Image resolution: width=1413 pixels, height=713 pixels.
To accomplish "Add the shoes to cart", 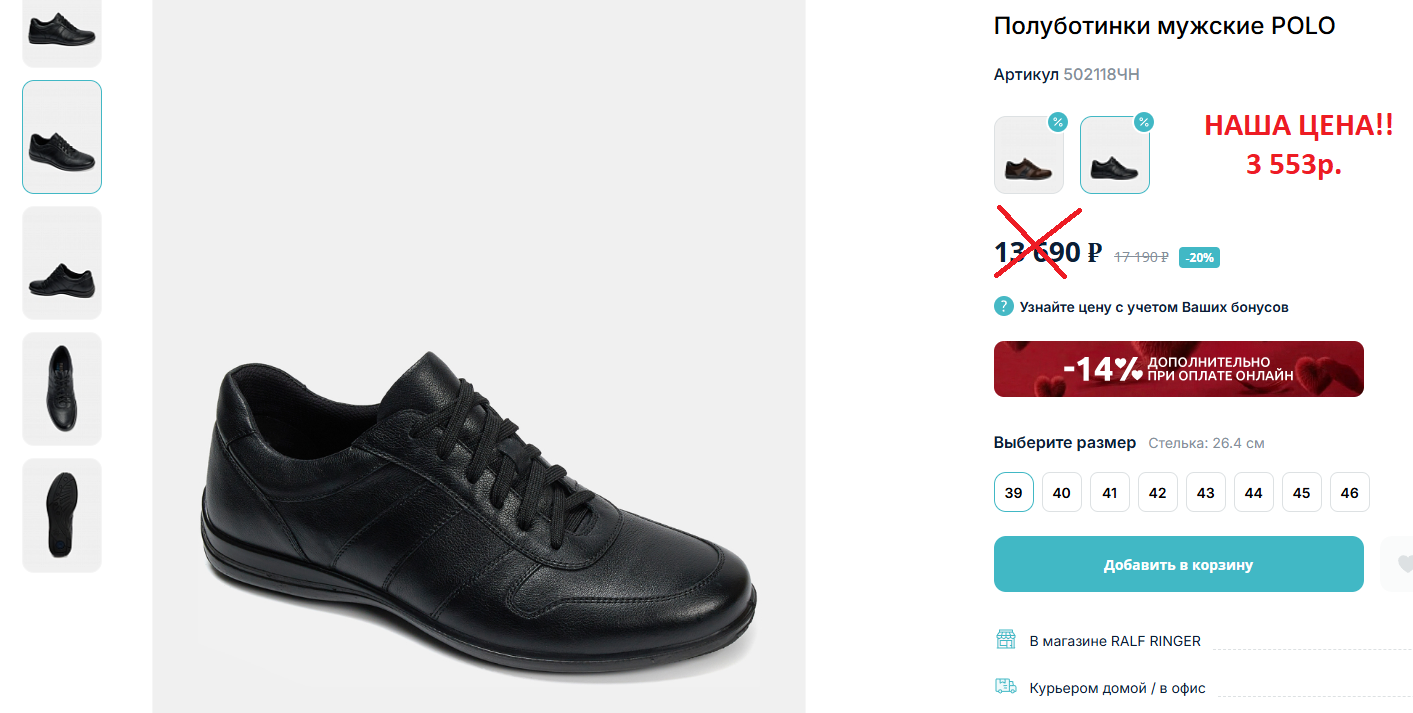I will (1178, 564).
